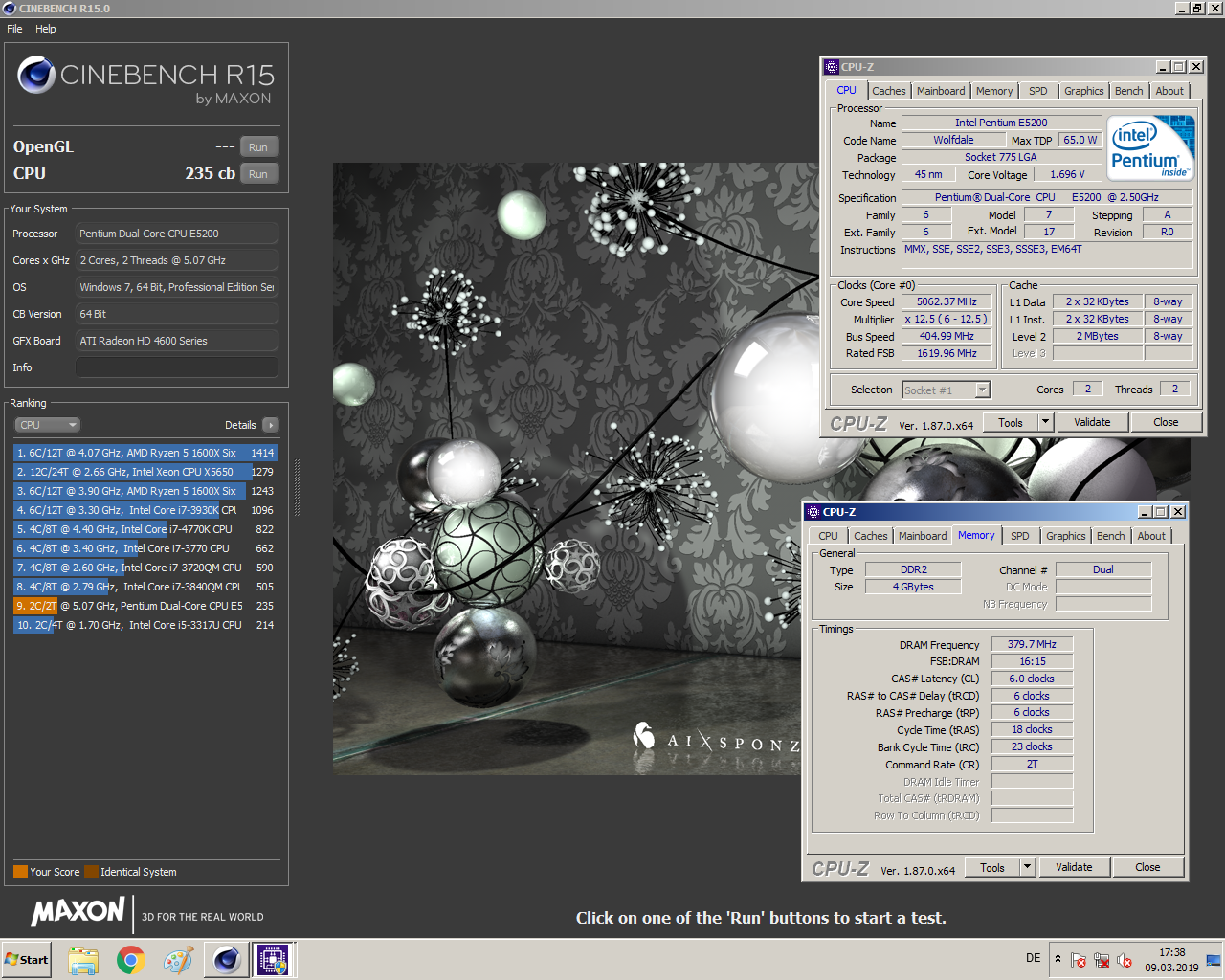The image size is (1225, 980).
Task: Switch to Memory tab in upper CPU-Z window
Action: click(994, 91)
